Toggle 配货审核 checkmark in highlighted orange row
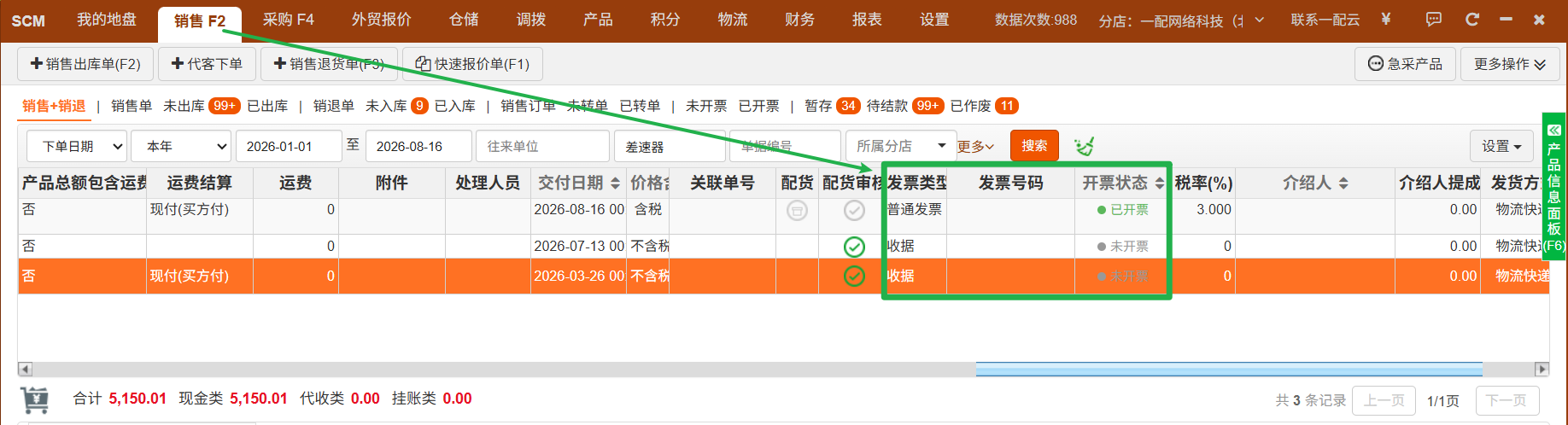 (854, 277)
